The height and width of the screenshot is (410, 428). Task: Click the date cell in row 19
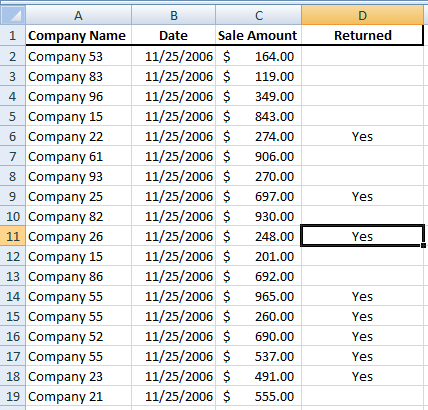(x=174, y=396)
